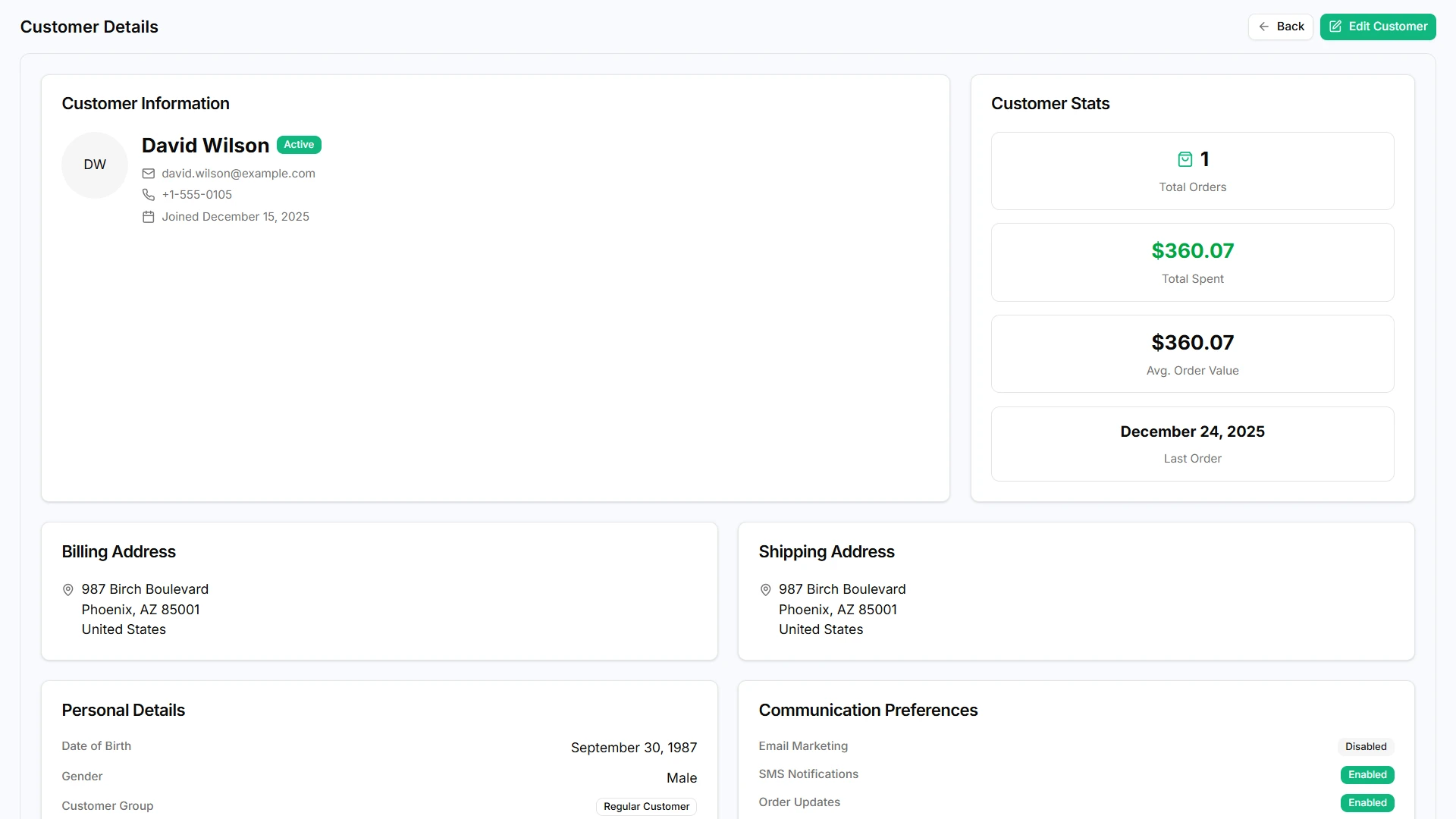The image size is (1456, 819).
Task: Click the Email Marketing label
Action: [803, 746]
